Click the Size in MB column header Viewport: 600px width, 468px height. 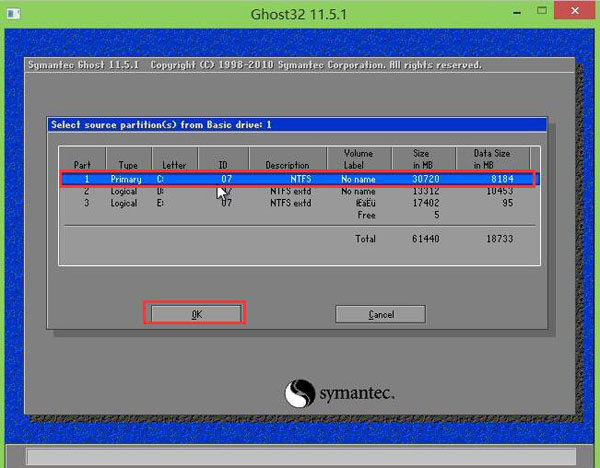pos(422,159)
